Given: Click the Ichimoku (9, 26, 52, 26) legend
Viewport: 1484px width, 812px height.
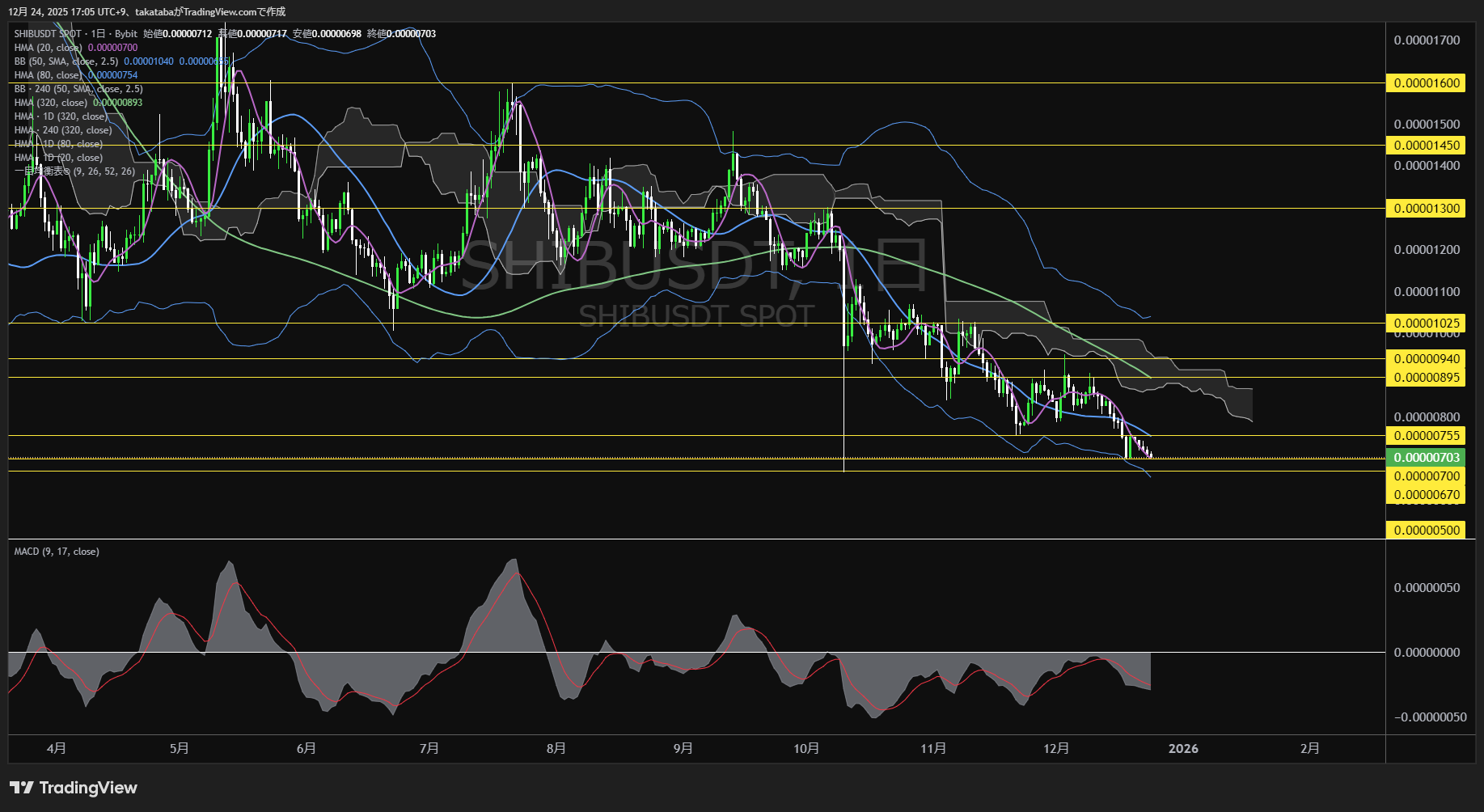Looking at the screenshot, I should [74, 171].
